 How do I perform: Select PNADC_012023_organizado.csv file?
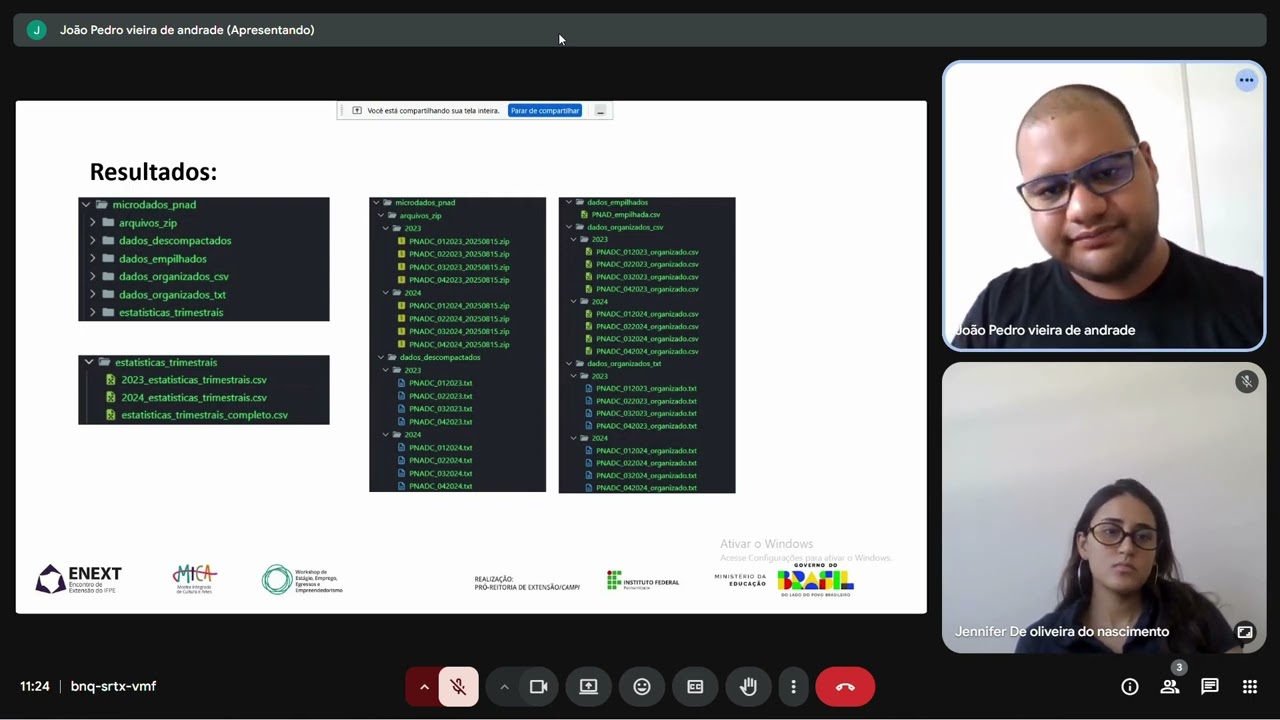pos(647,252)
